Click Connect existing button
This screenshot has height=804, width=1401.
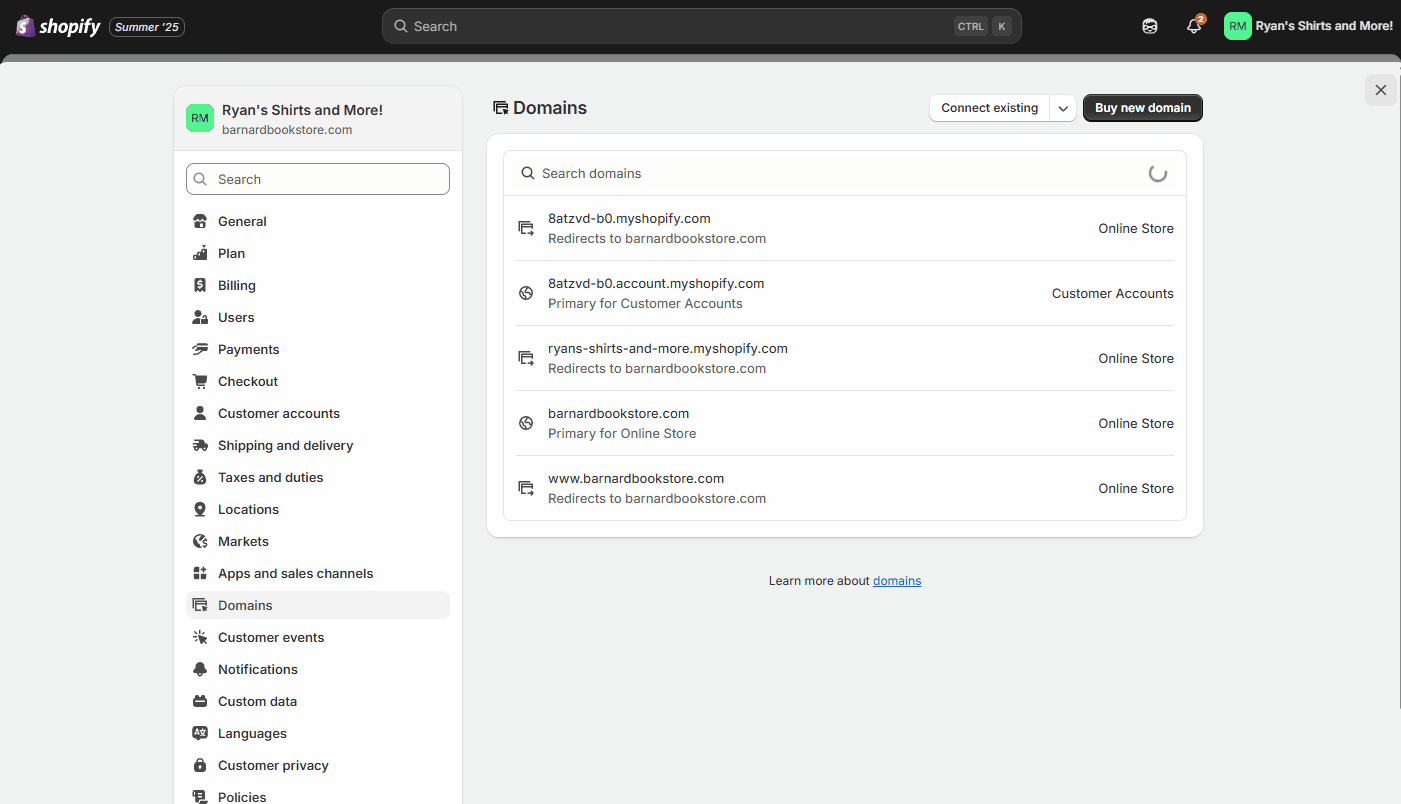(x=989, y=108)
